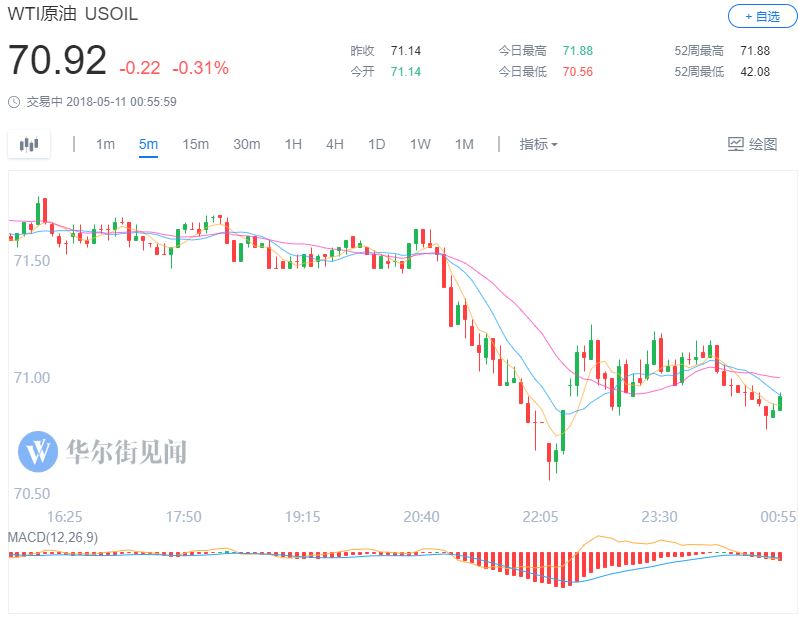
Task: Click the 71.00 price axis label
Action: tap(32, 378)
